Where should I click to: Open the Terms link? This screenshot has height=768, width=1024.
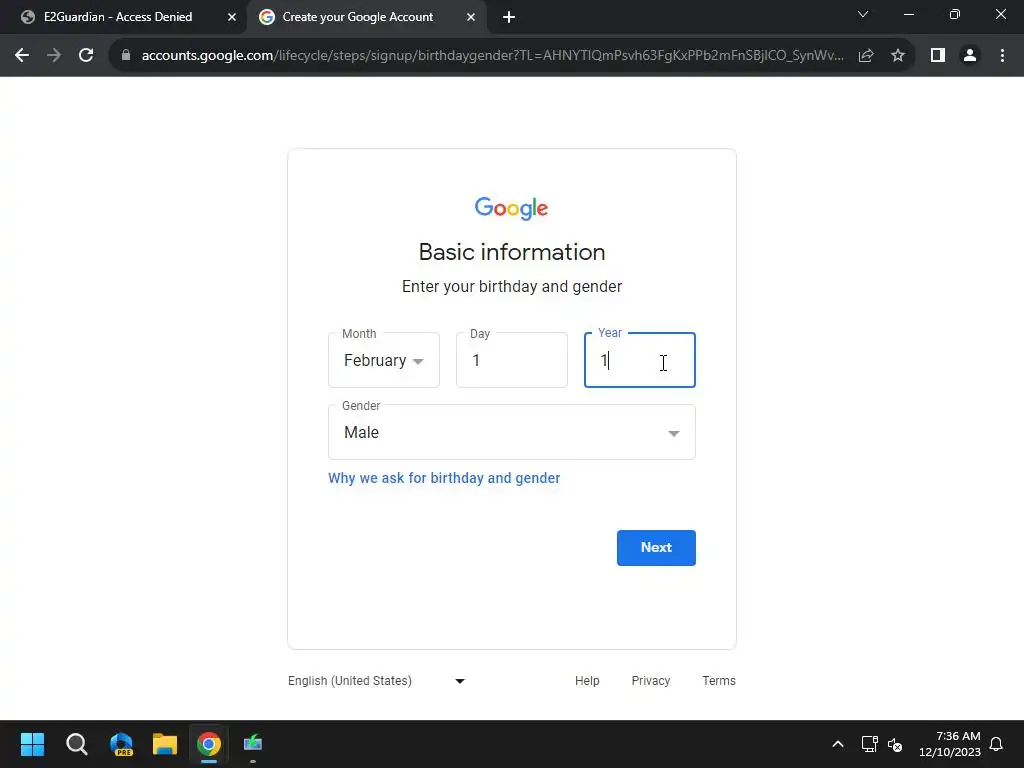click(x=718, y=680)
